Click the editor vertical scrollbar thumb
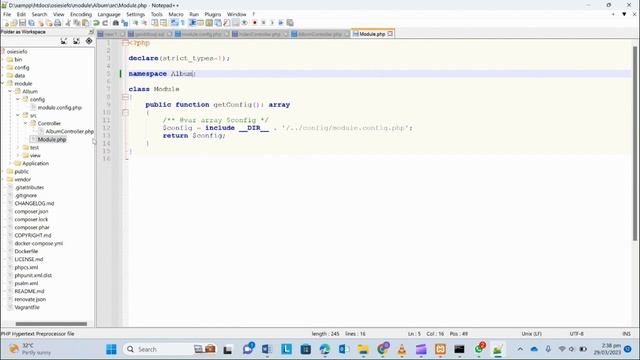The width and height of the screenshot is (640, 360). click(x=635, y=143)
